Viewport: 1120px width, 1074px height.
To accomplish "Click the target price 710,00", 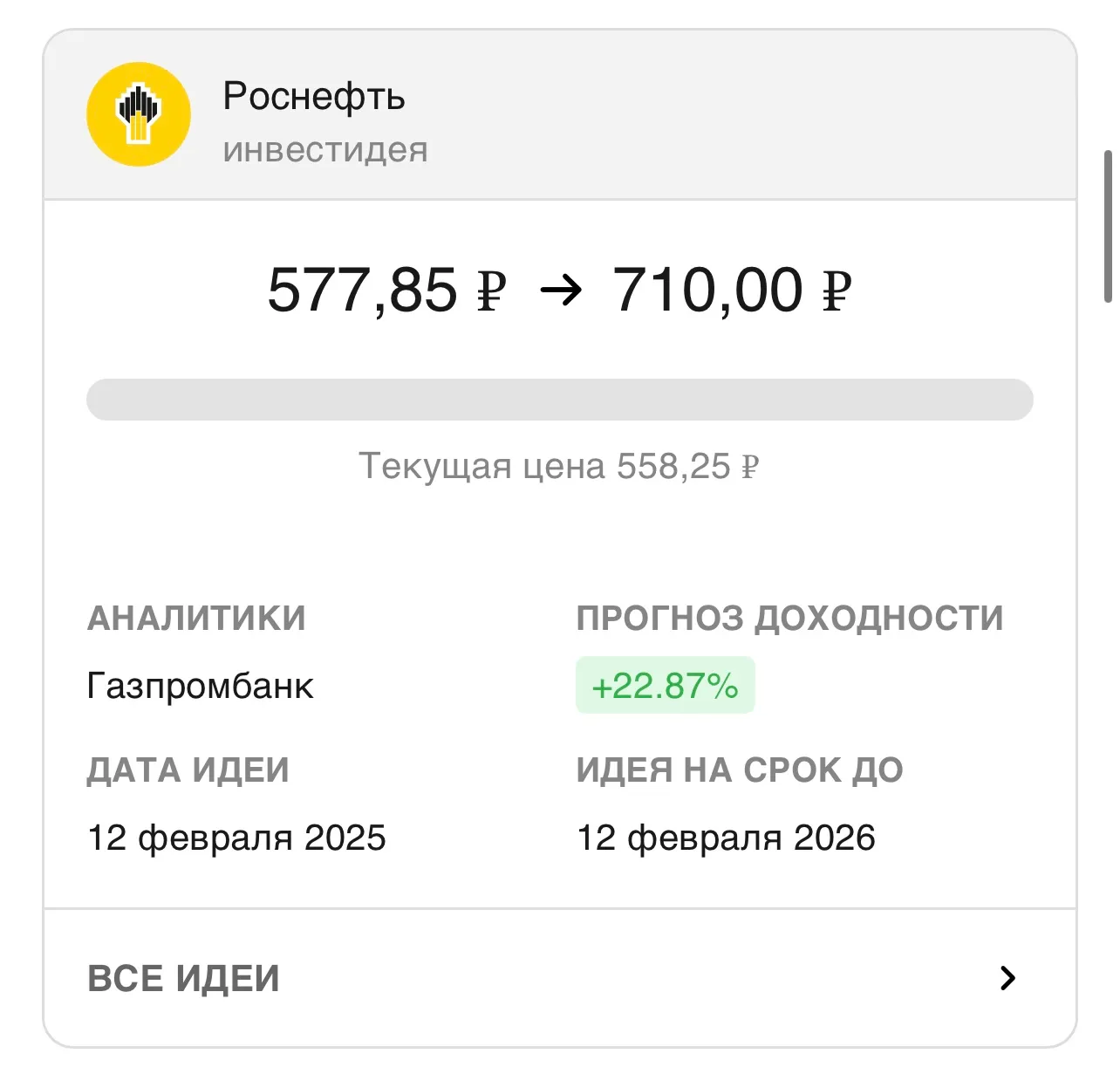I will click(x=707, y=291).
